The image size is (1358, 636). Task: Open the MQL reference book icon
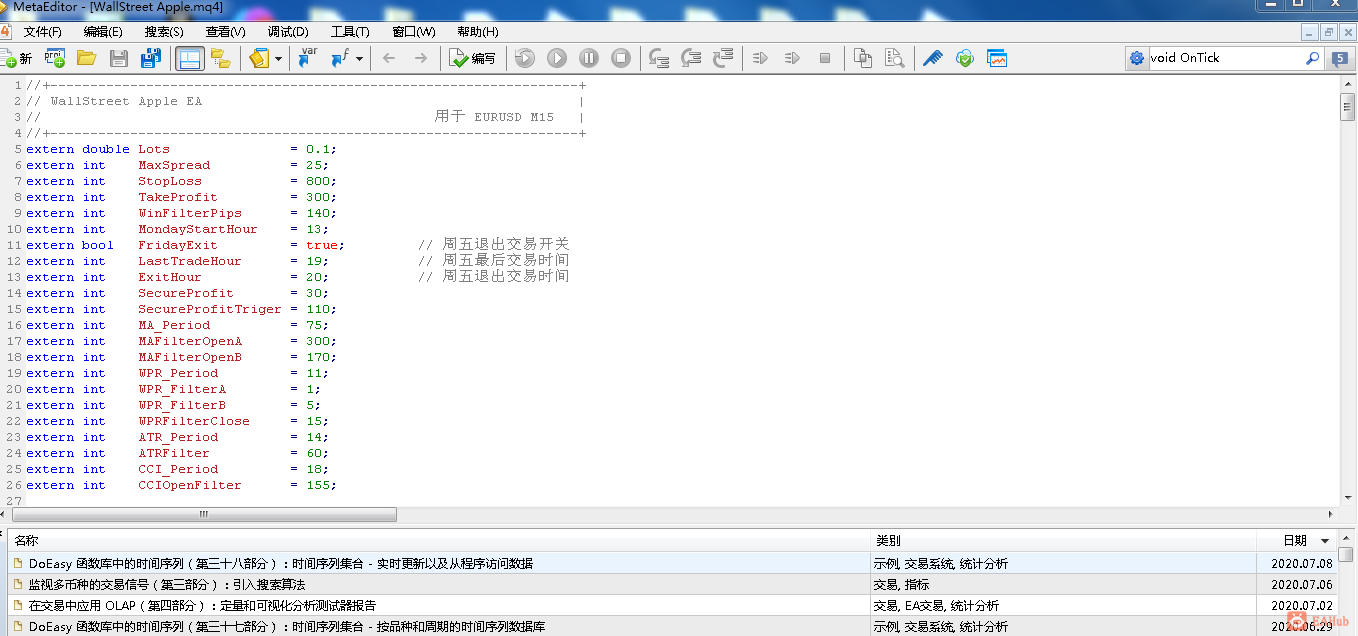259,58
